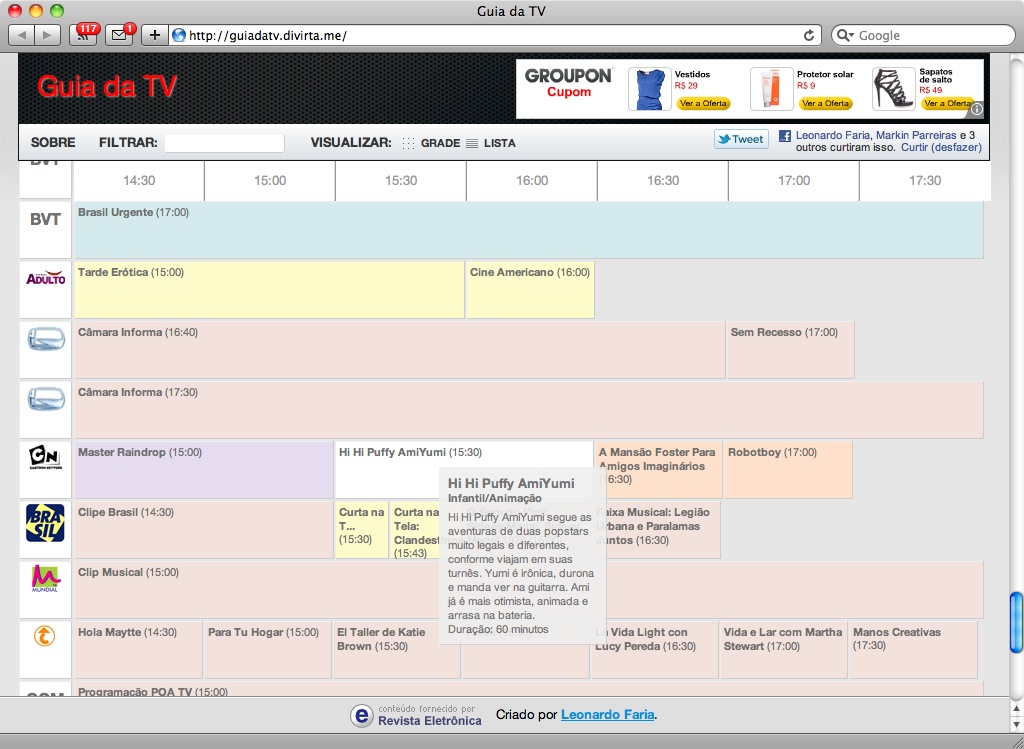Select the Mundial channel logo
The image size is (1024, 749).
pyautogui.click(x=45, y=579)
